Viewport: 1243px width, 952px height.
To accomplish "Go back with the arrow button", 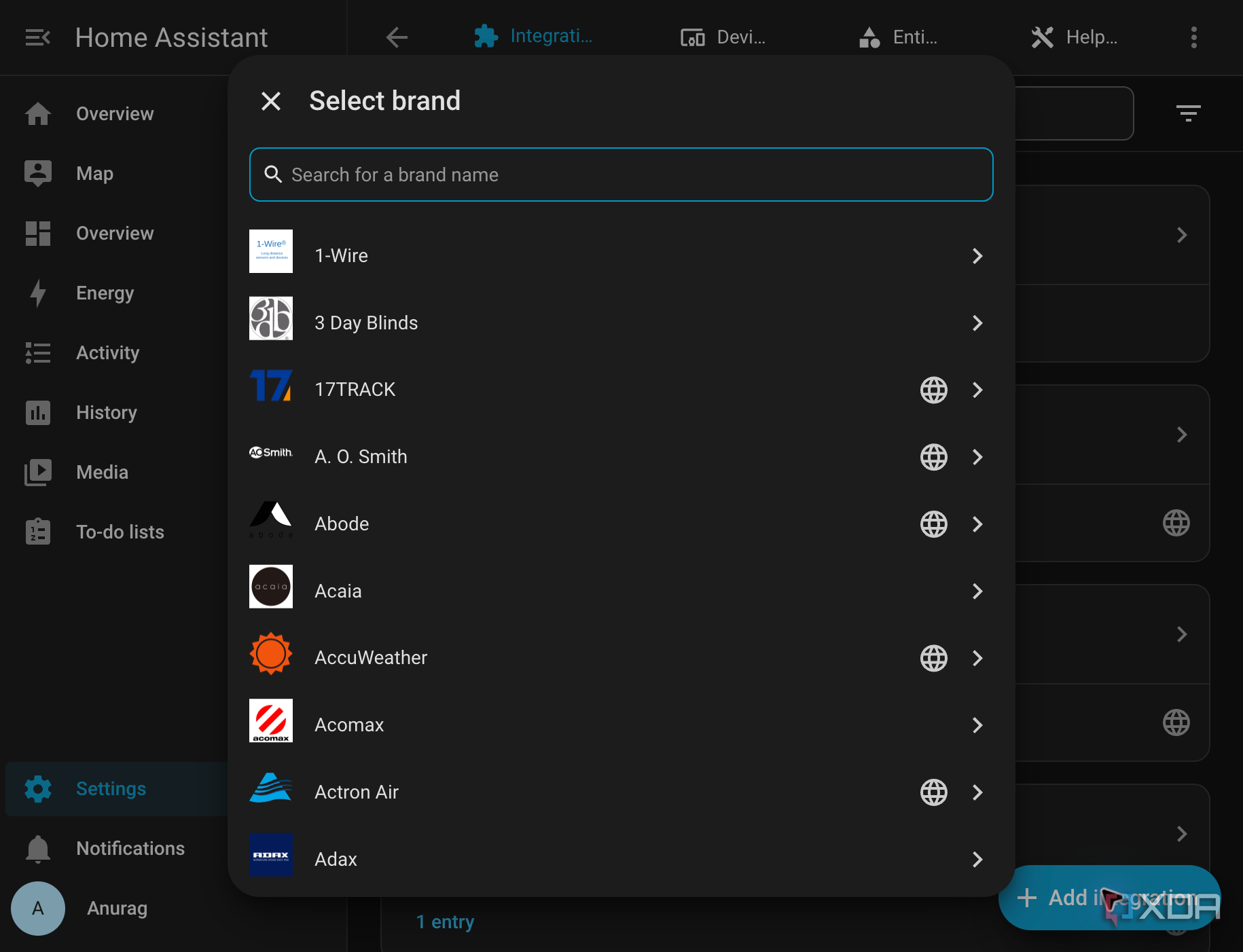I will [397, 37].
